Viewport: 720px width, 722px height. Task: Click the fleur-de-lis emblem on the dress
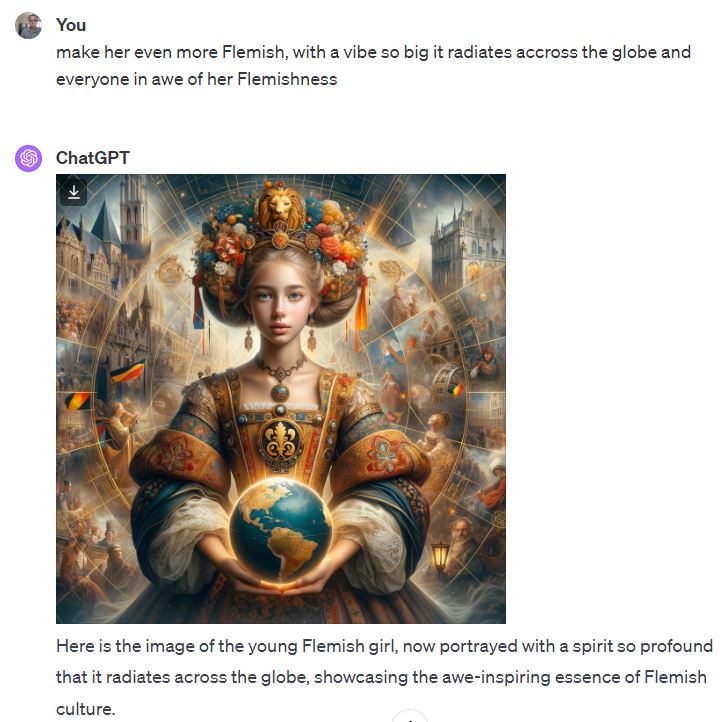pyautogui.click(x=280, y=441)
